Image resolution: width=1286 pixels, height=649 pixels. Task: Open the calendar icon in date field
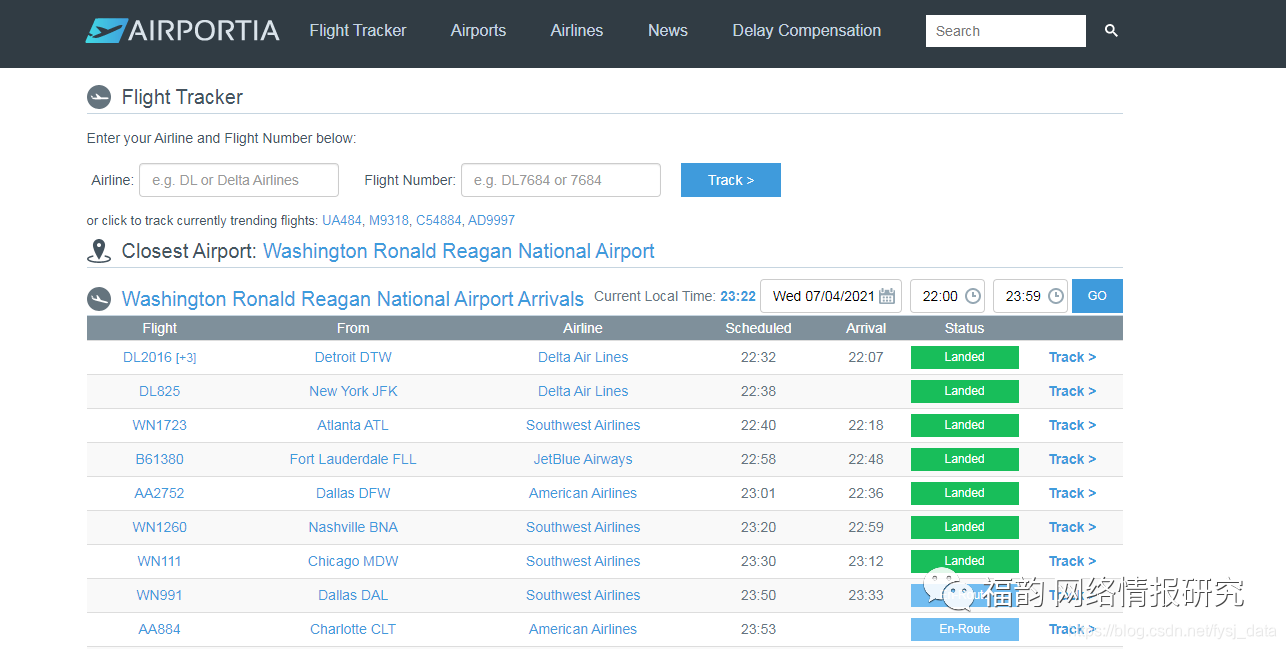point(887,296)
